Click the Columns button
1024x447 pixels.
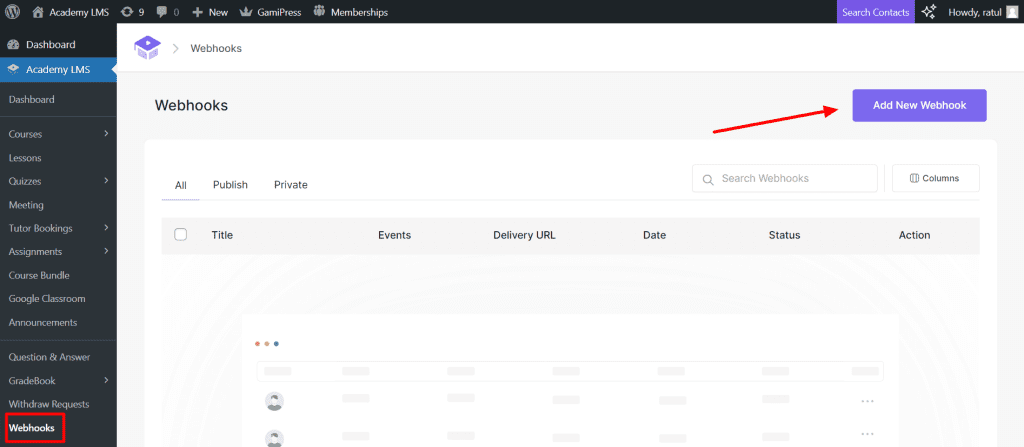[x=936, y=178]
